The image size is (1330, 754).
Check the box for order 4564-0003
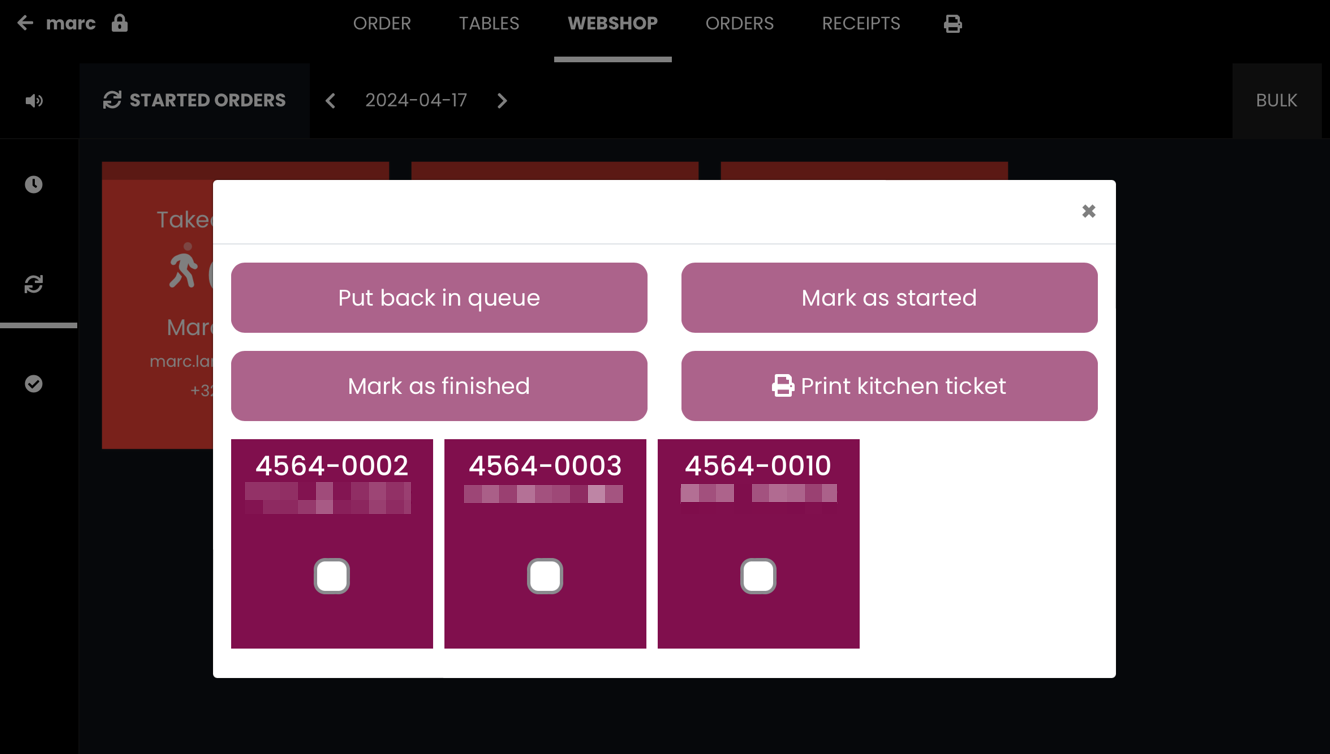pos(545,576)
